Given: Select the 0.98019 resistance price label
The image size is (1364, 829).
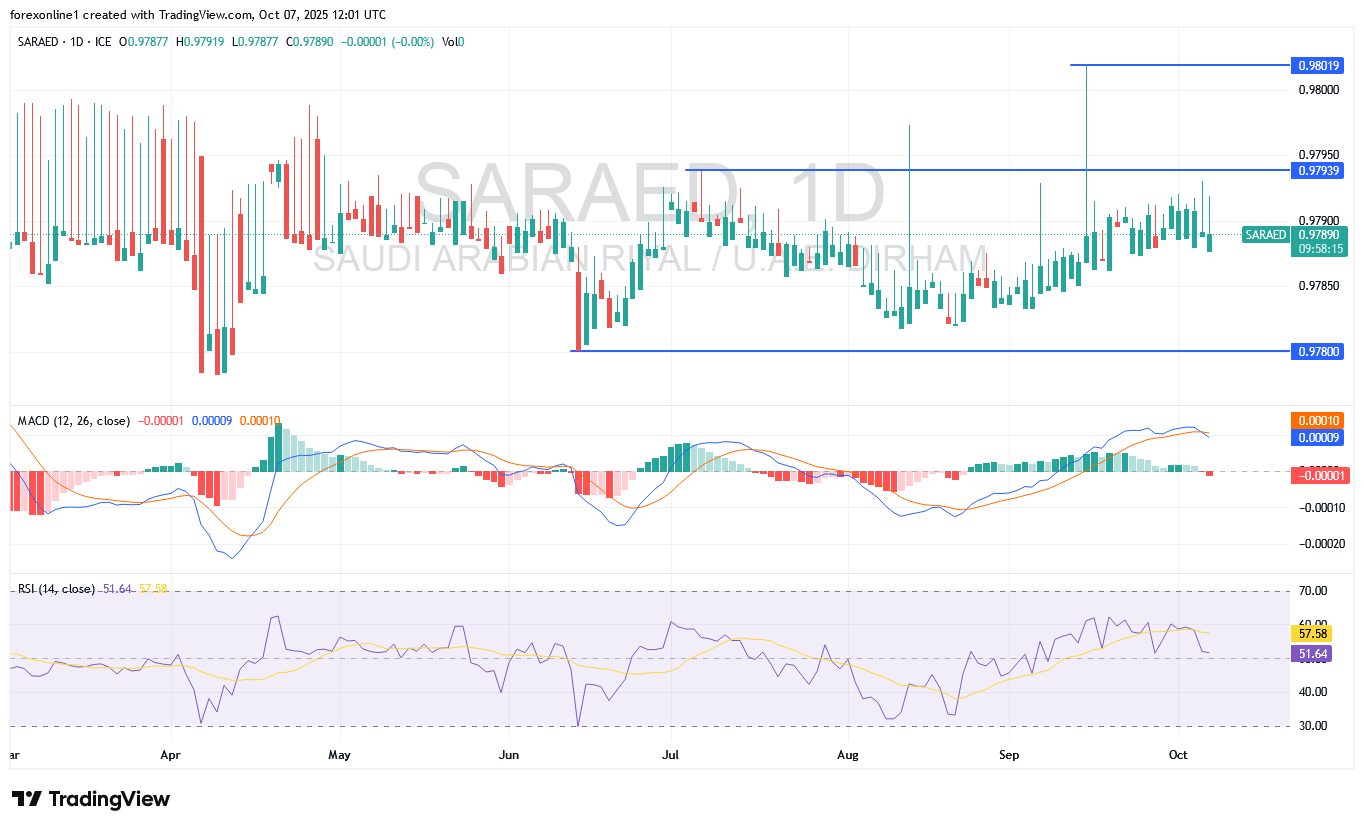Looking at the screenshot, I should 1318,65.
